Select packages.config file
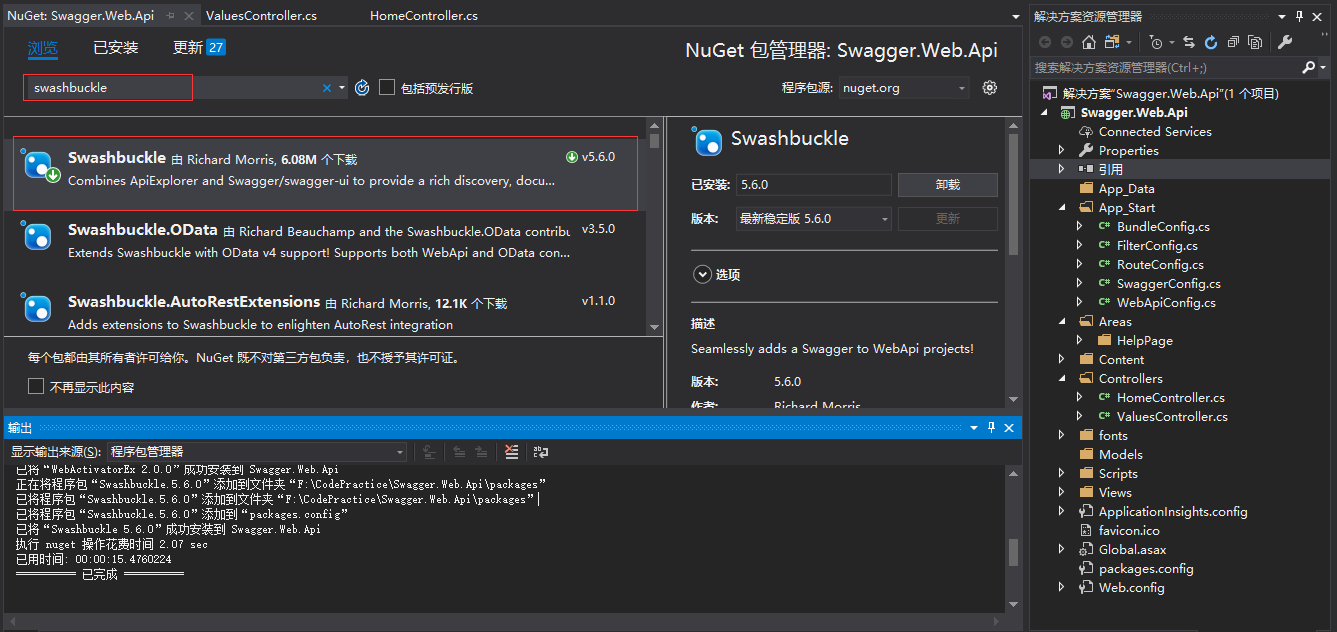 coord(1146,569)
